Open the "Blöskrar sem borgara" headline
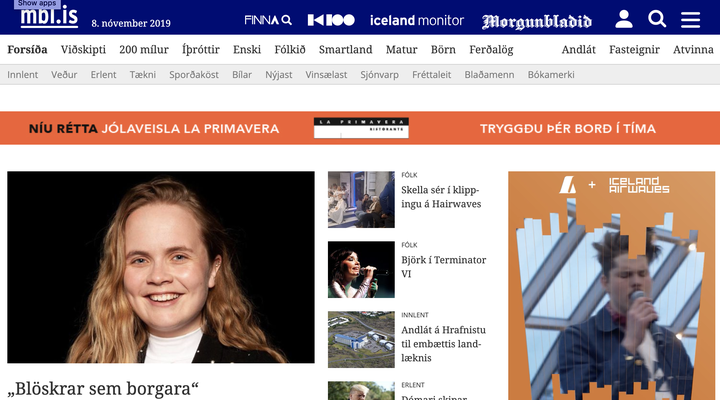 tap(103, 389)
